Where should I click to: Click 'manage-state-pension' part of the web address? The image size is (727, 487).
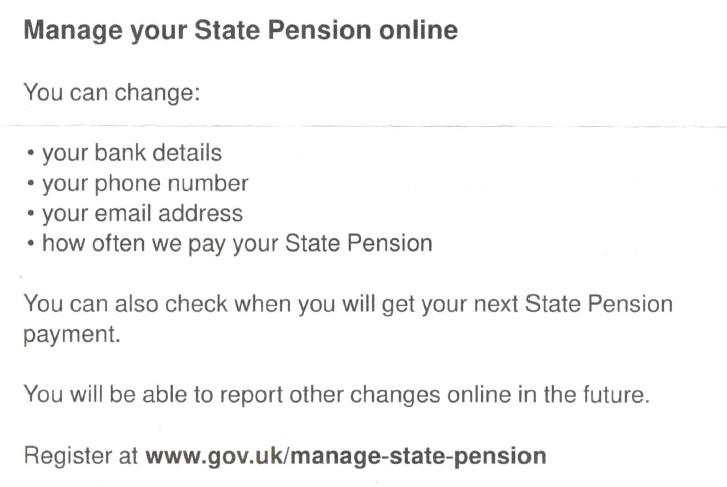[418, 456]
